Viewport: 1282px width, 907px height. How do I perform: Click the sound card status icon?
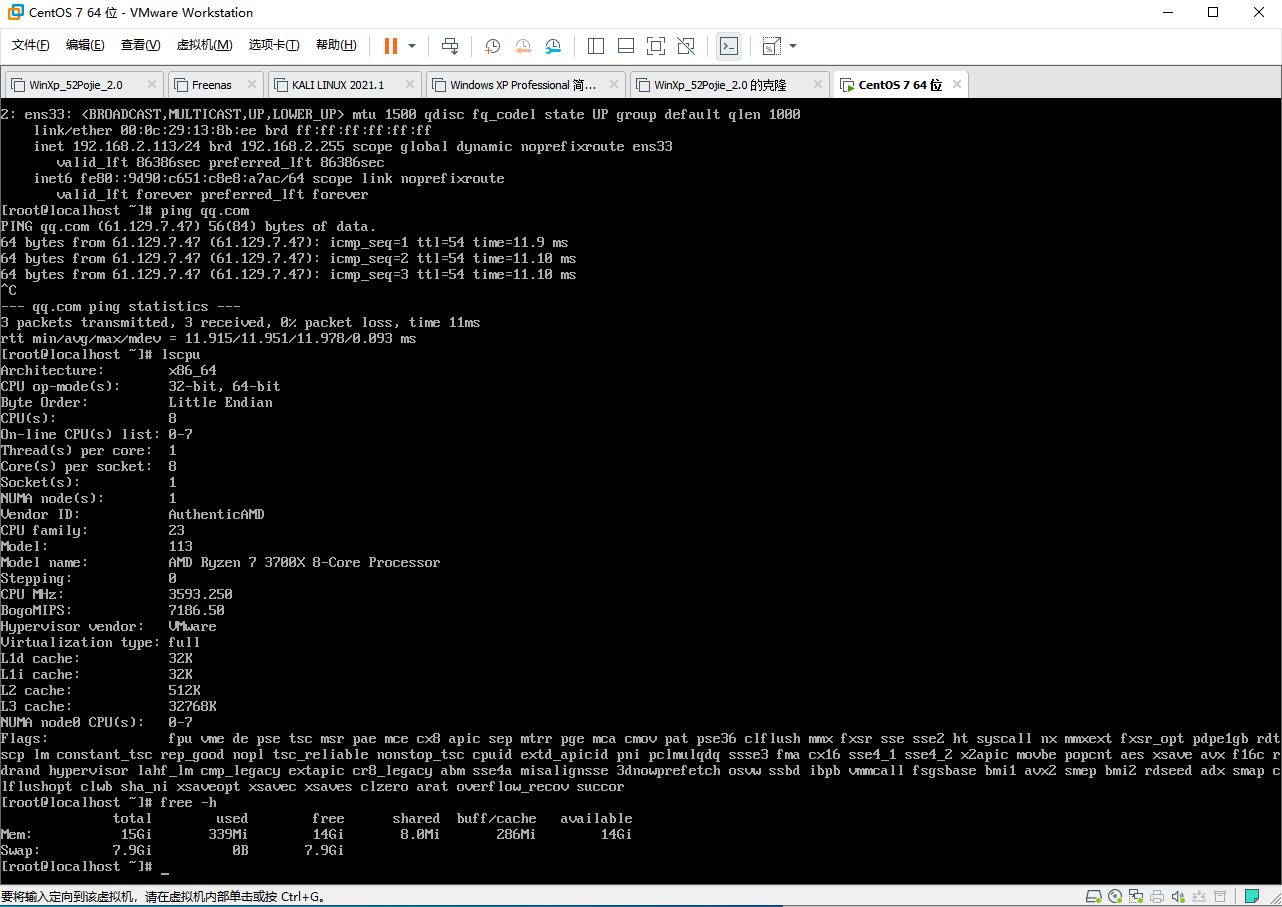coord(1180,896)
